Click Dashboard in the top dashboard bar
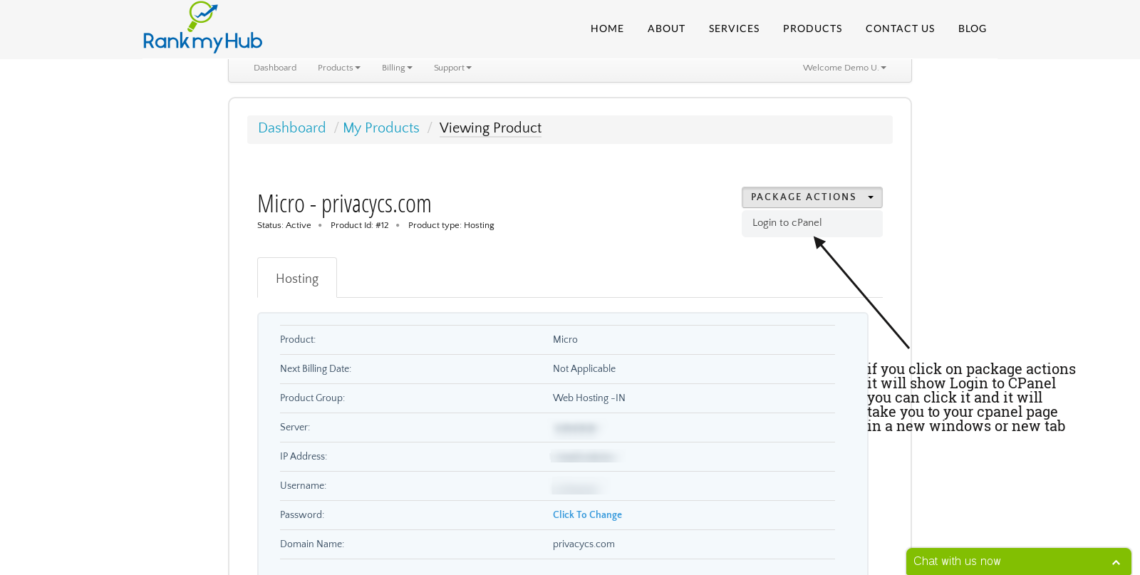The height and width of the screenshot is (575, 1140). click(275, 68)
